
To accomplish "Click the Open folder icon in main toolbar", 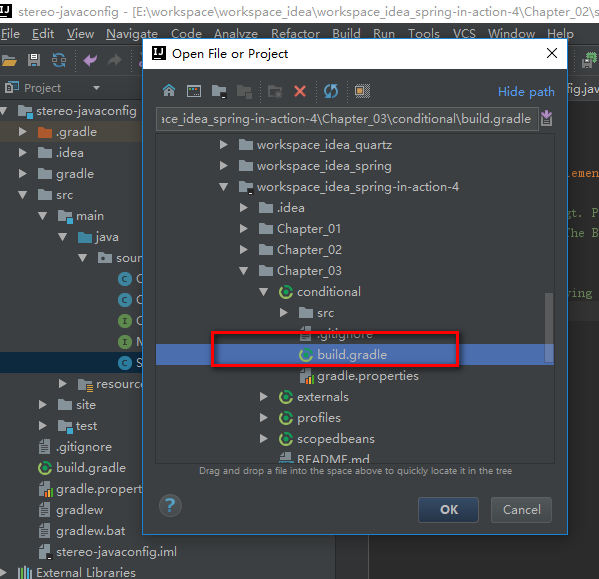I will coord(9,60).
